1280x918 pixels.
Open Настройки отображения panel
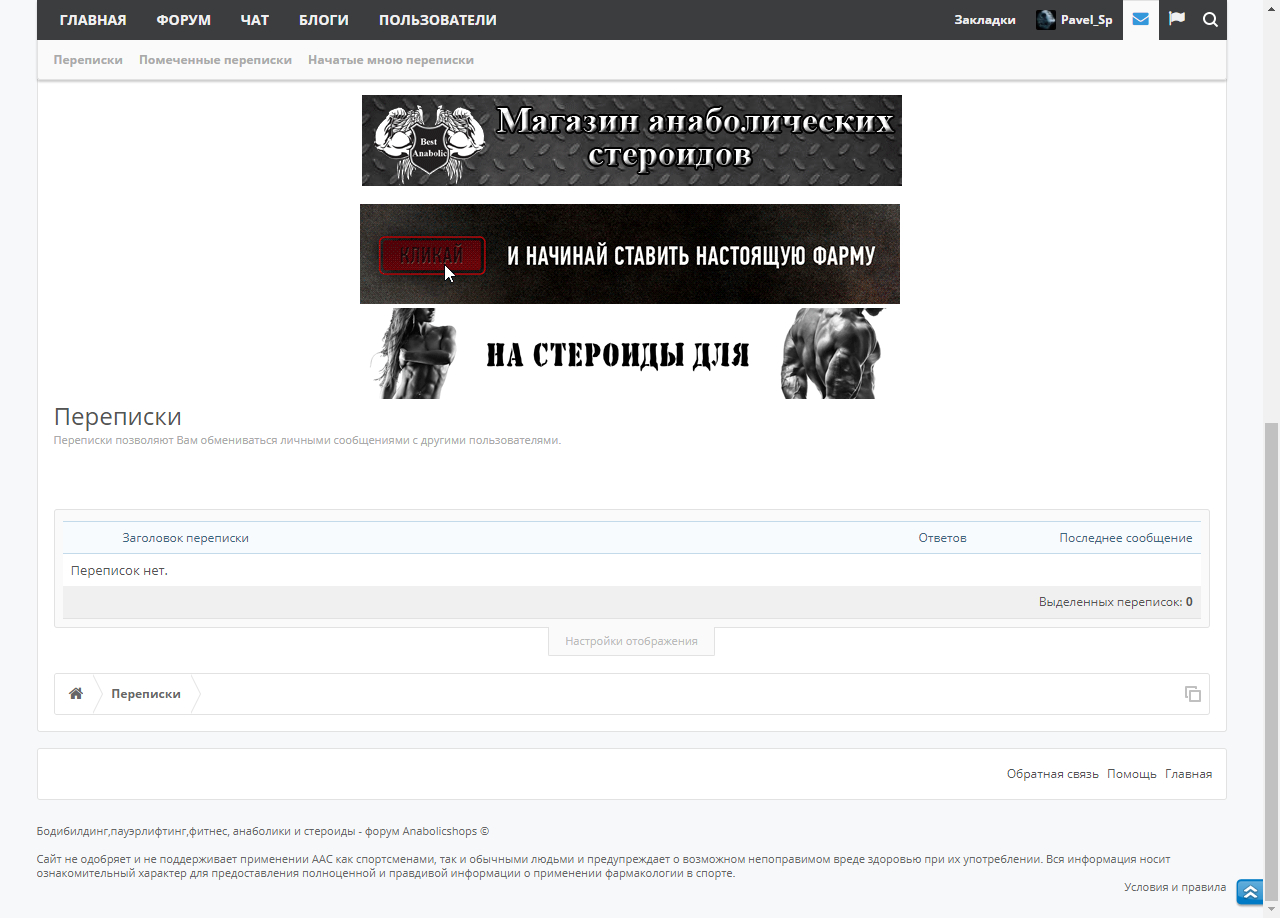(631, 641)
